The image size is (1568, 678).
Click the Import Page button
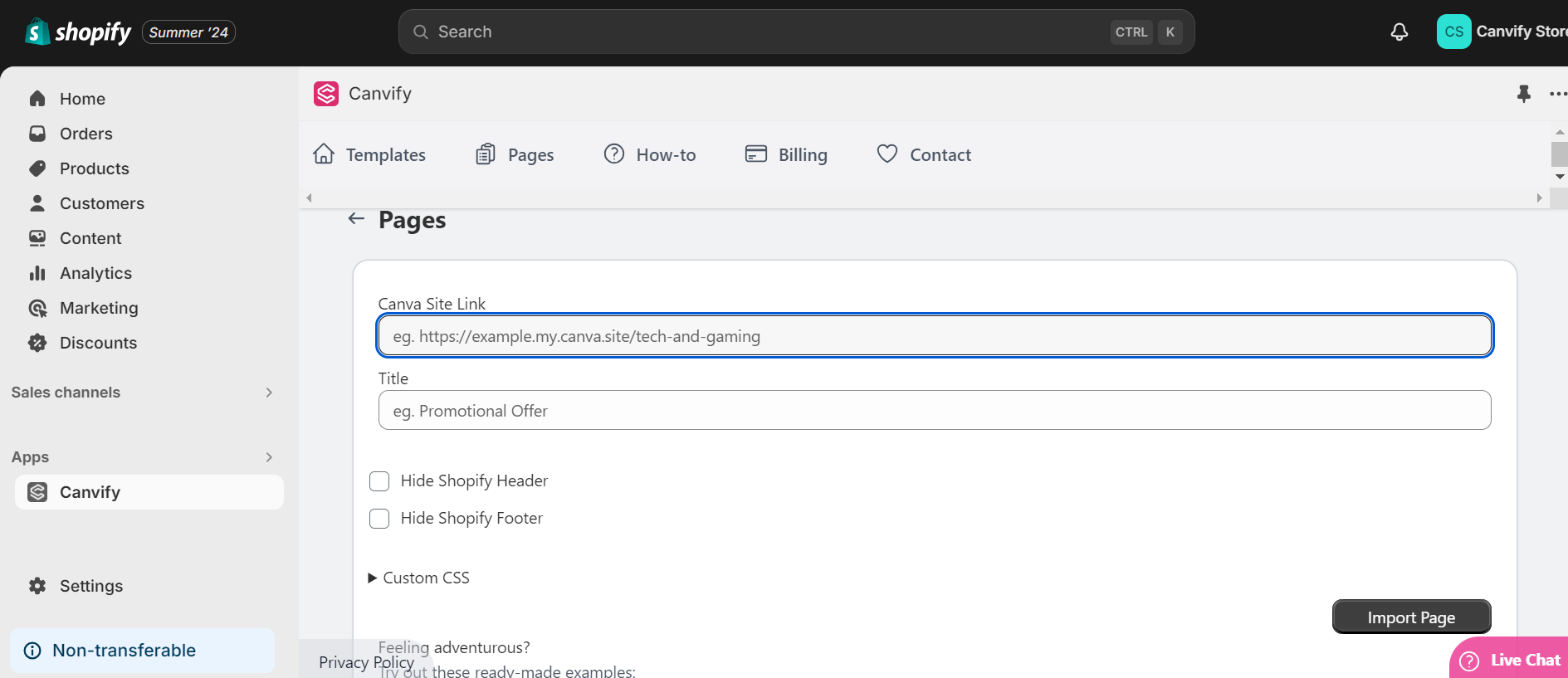tap(1411, 617)
